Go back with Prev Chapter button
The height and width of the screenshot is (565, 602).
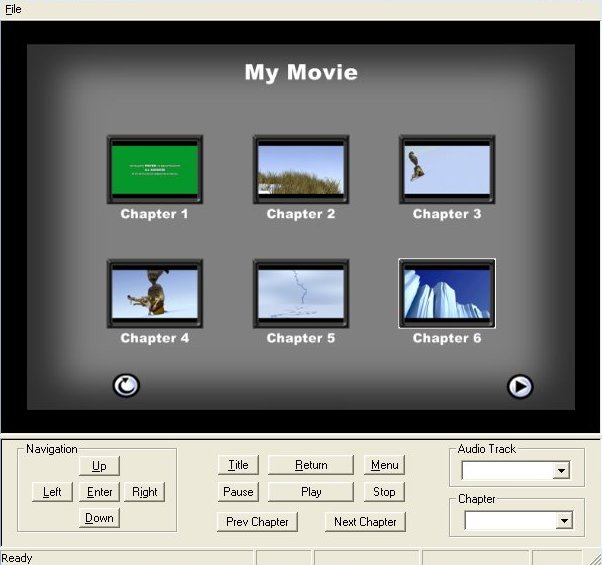pos(257,522)
